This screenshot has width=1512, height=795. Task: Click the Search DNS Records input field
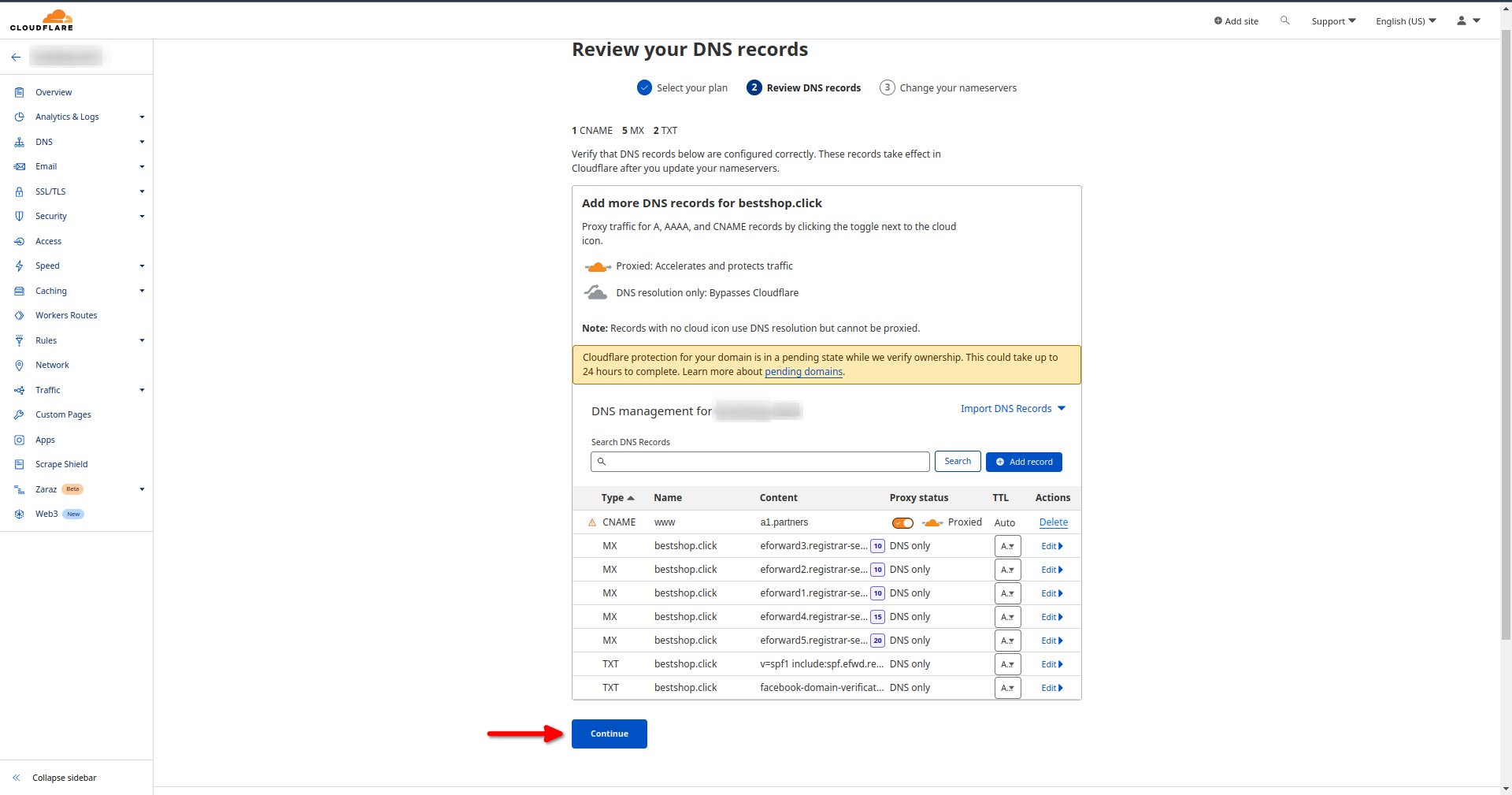coord(760,462)
